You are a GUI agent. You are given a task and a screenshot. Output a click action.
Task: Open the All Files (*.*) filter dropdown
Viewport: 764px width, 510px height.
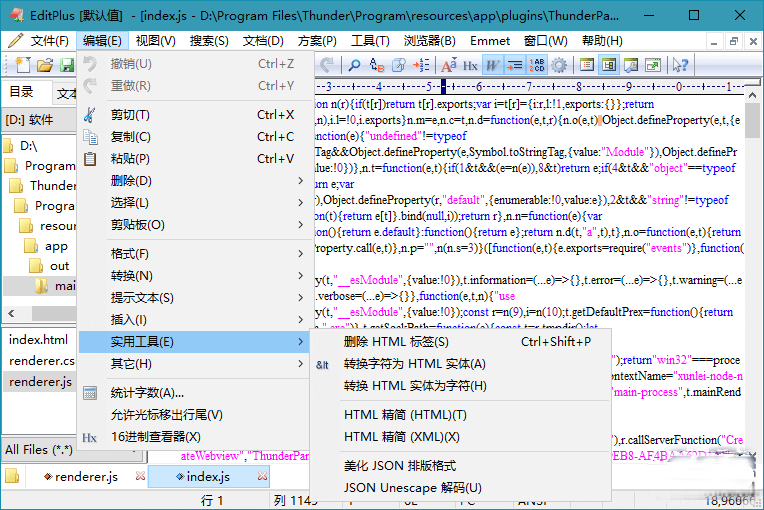pyautogui.click(x=73, y=450)
